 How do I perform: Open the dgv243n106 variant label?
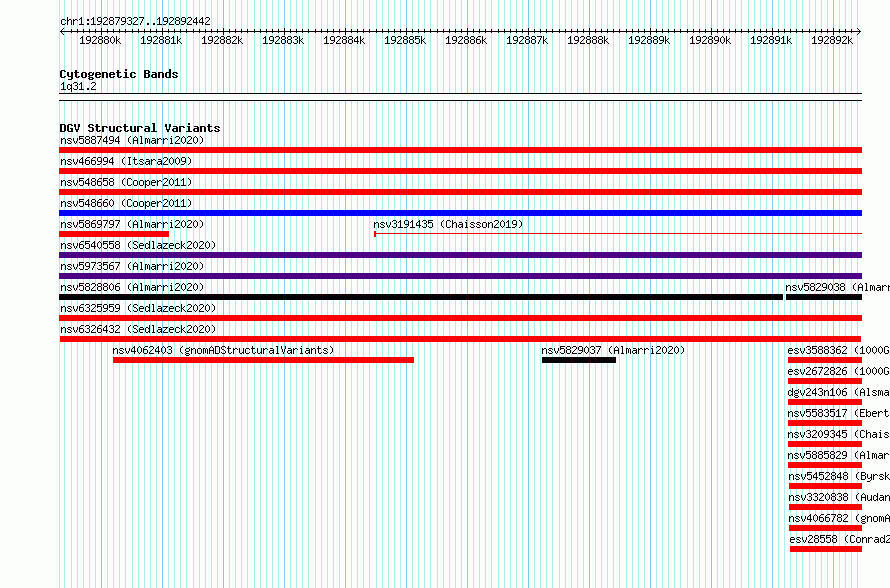point(839,392)
